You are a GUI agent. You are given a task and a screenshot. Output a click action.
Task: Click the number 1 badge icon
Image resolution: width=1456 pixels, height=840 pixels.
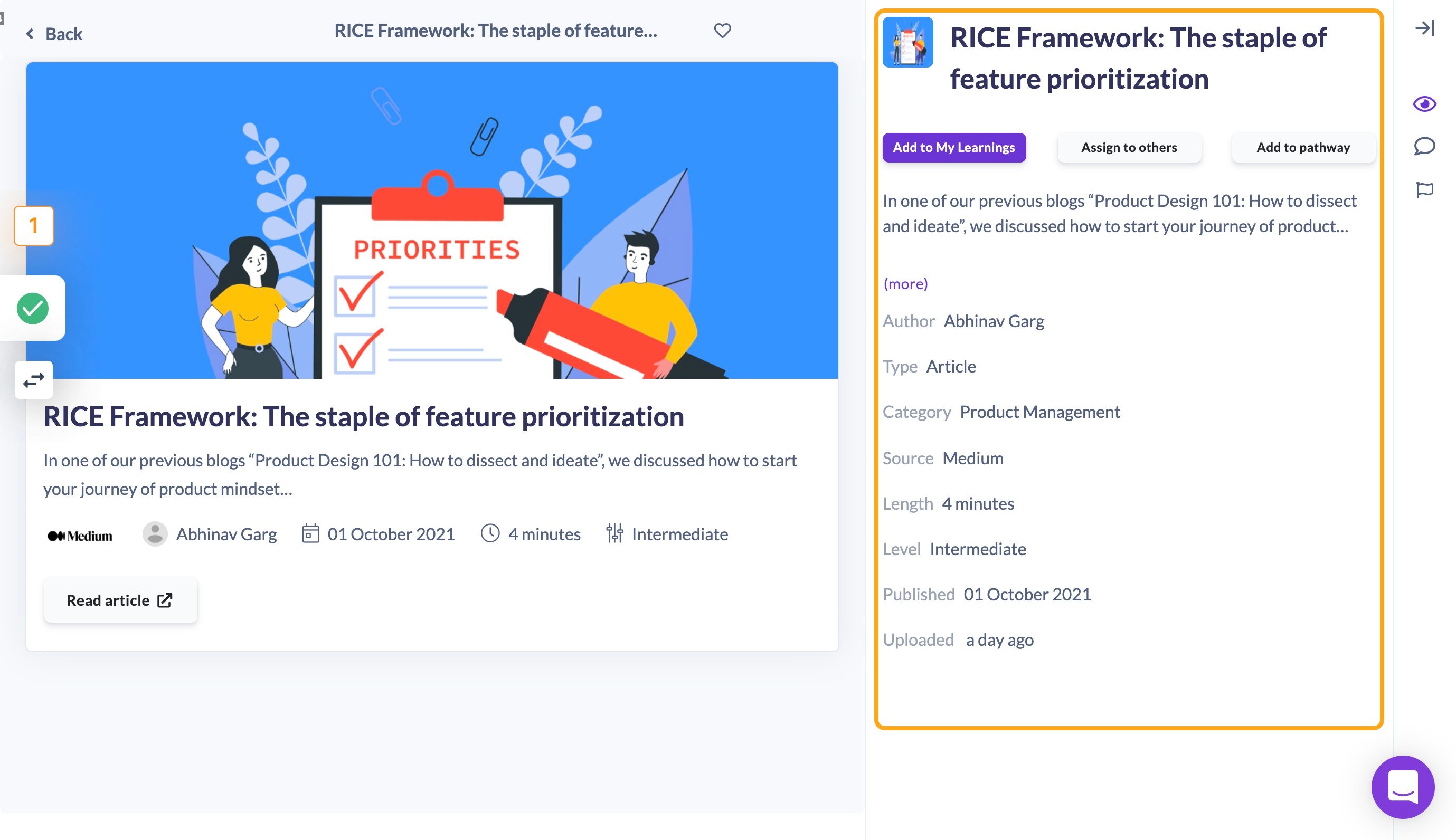(33, 225)
